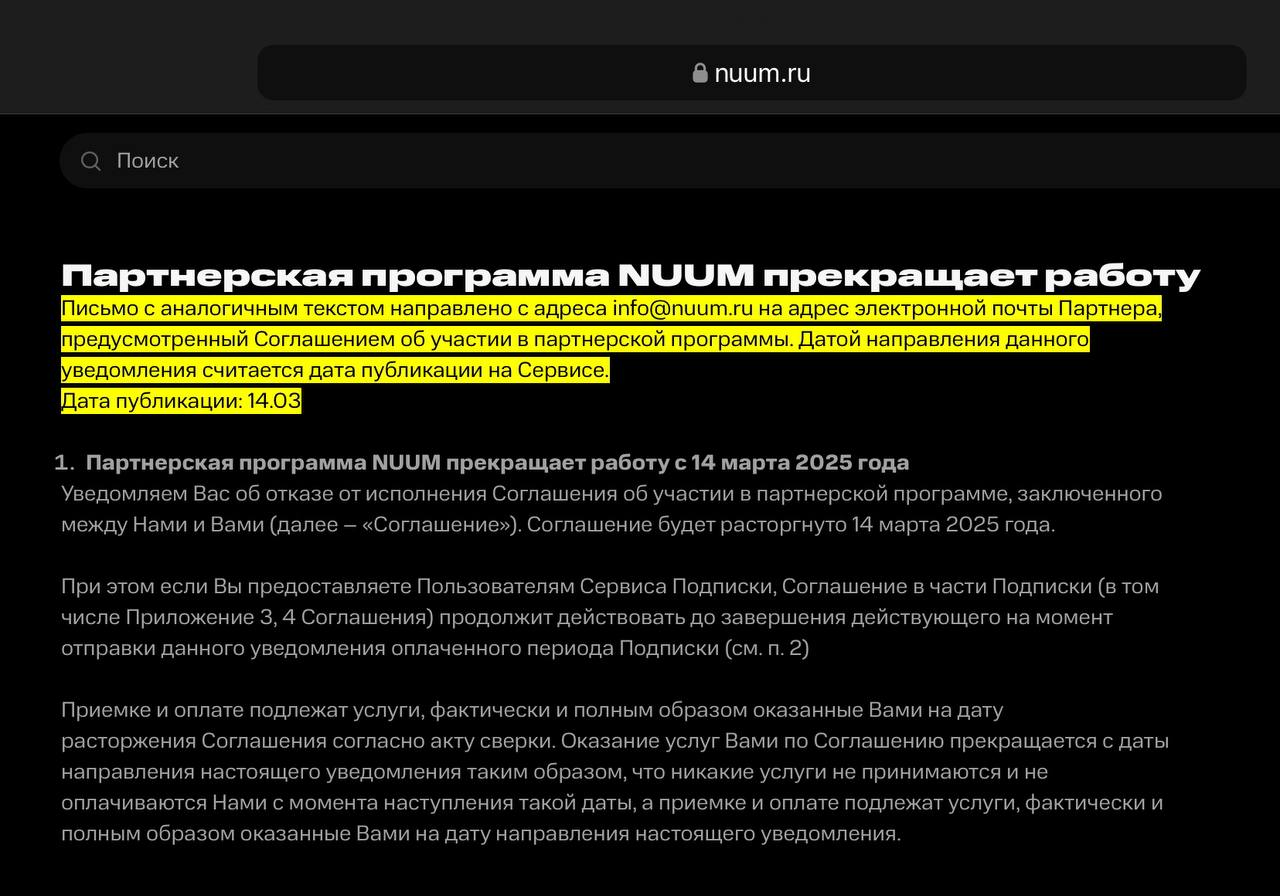Click highlighted text 'дата публикации на Сервисе'
This screenshot has height=896, width=1280.
click(457, 370)
